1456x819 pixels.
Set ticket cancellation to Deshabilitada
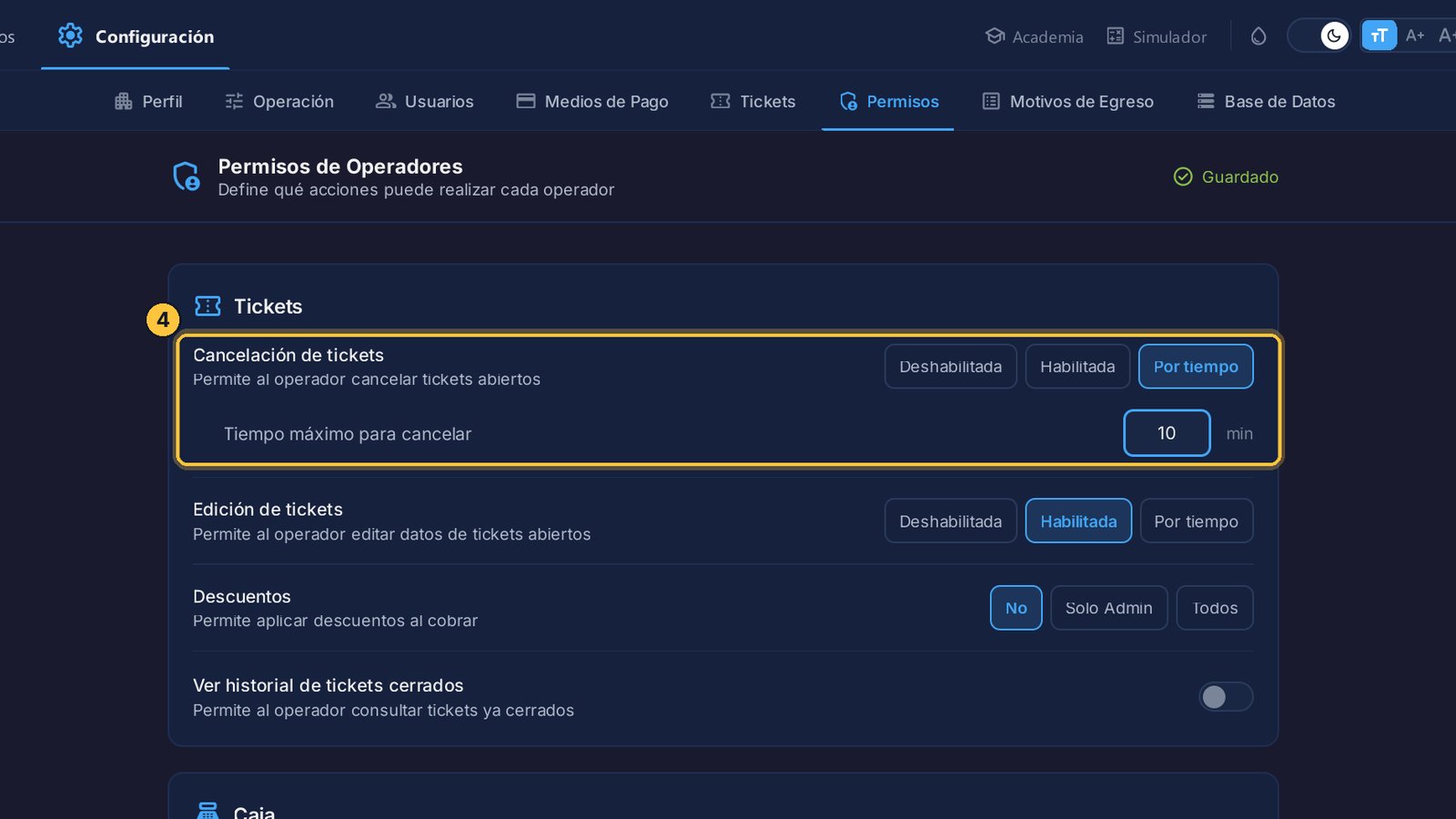click(950, 367)
